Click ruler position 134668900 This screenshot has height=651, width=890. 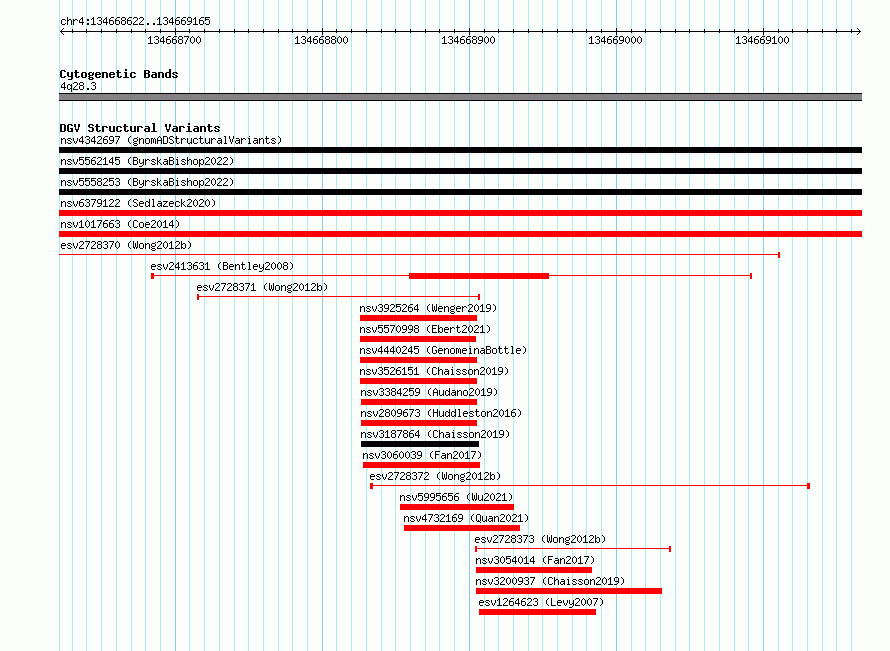click(x=468, y=40)
